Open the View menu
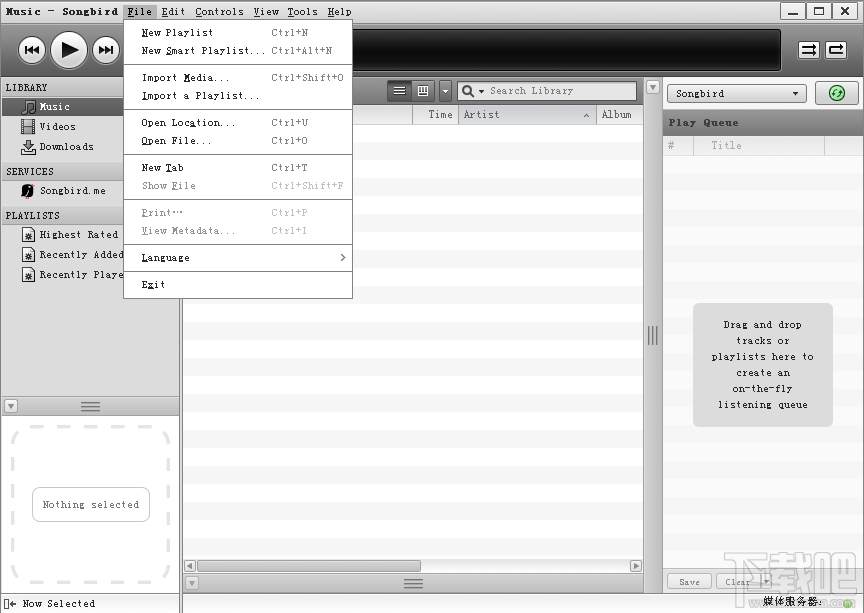This screenshot has height=613, width=864. click(266, 12)
